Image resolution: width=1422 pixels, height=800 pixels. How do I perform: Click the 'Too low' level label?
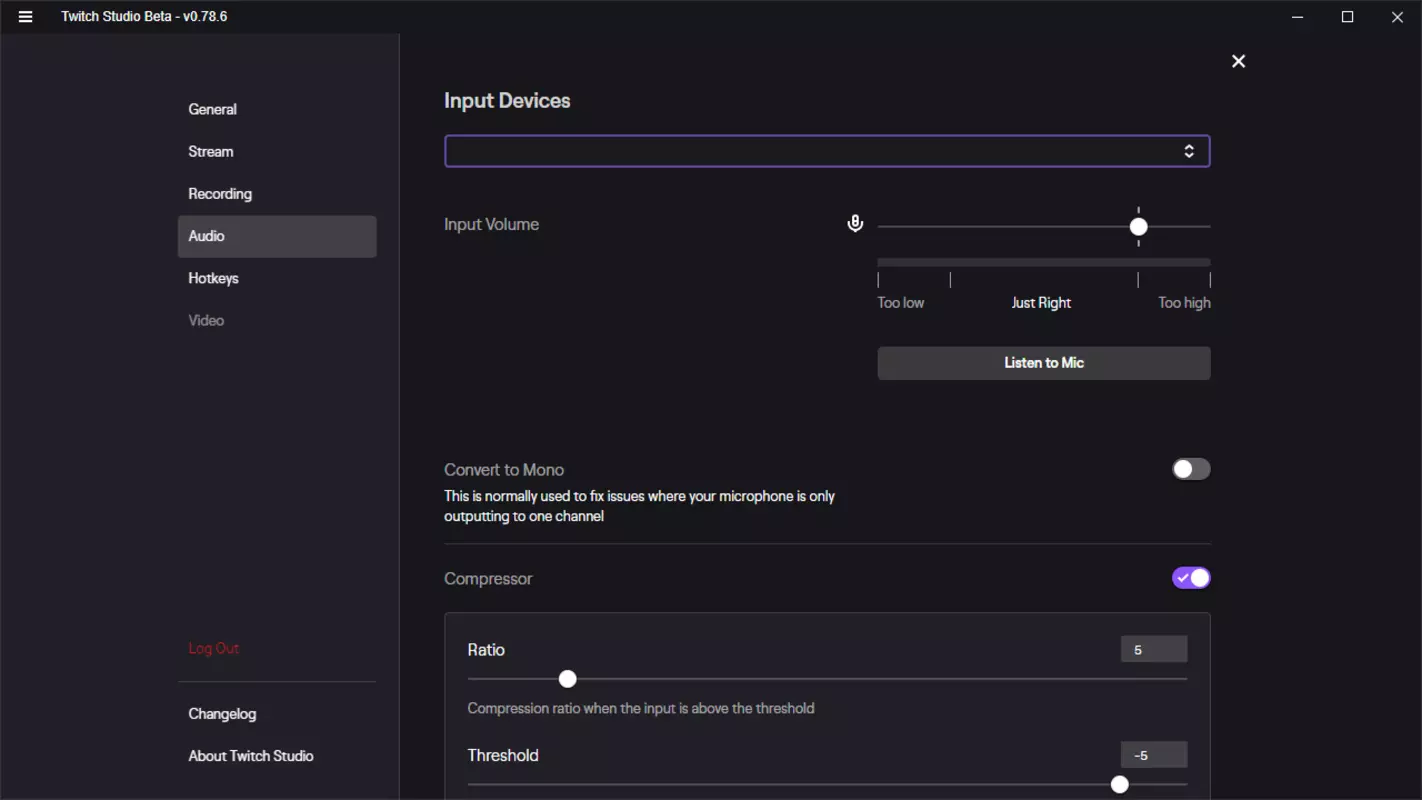tap(901, 303)
